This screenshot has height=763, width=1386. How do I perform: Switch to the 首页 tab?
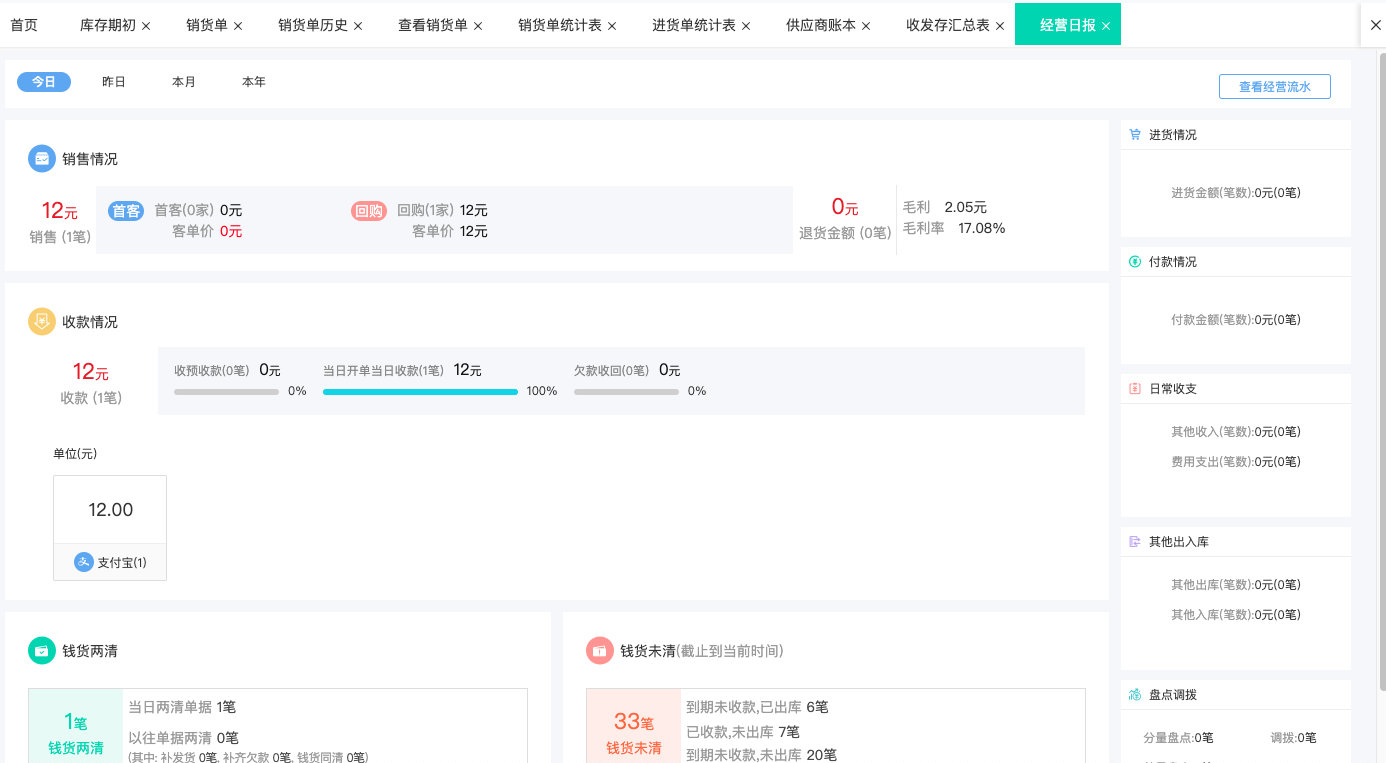click(x=23, y=24)
